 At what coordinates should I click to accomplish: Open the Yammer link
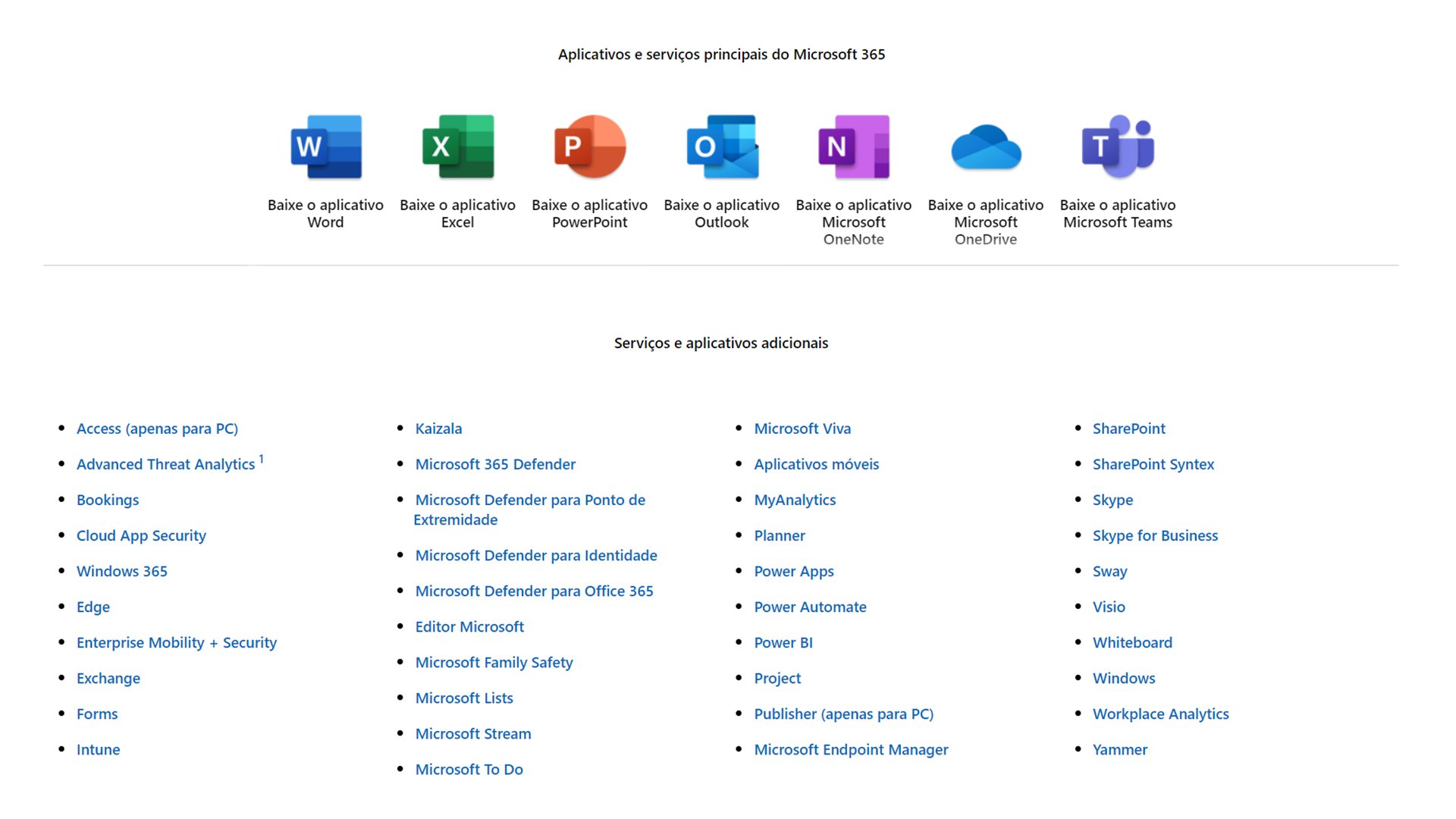tap(1120, 749)
